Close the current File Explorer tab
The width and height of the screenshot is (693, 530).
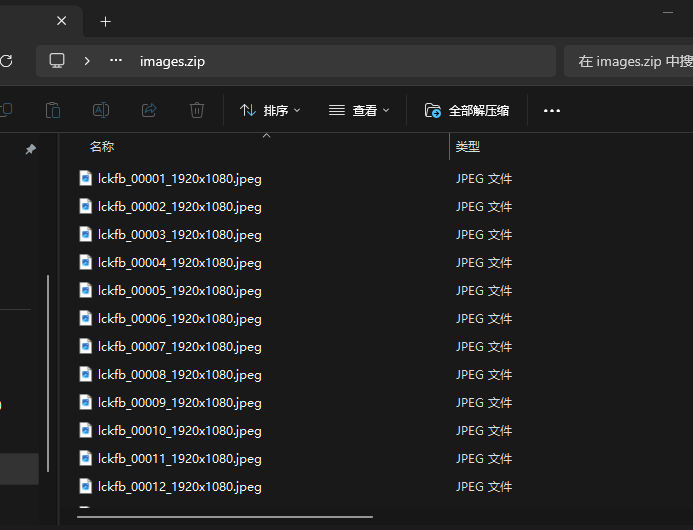tap(62, 21)
